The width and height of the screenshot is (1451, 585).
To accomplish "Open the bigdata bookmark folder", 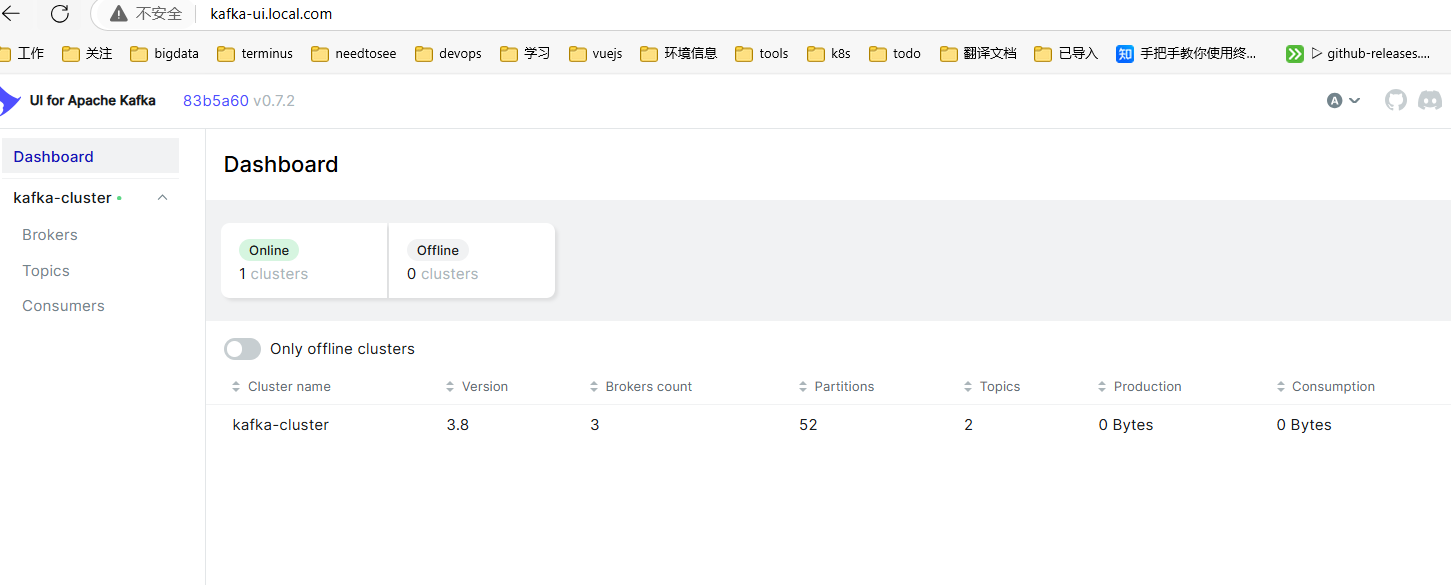I will 164,53.
